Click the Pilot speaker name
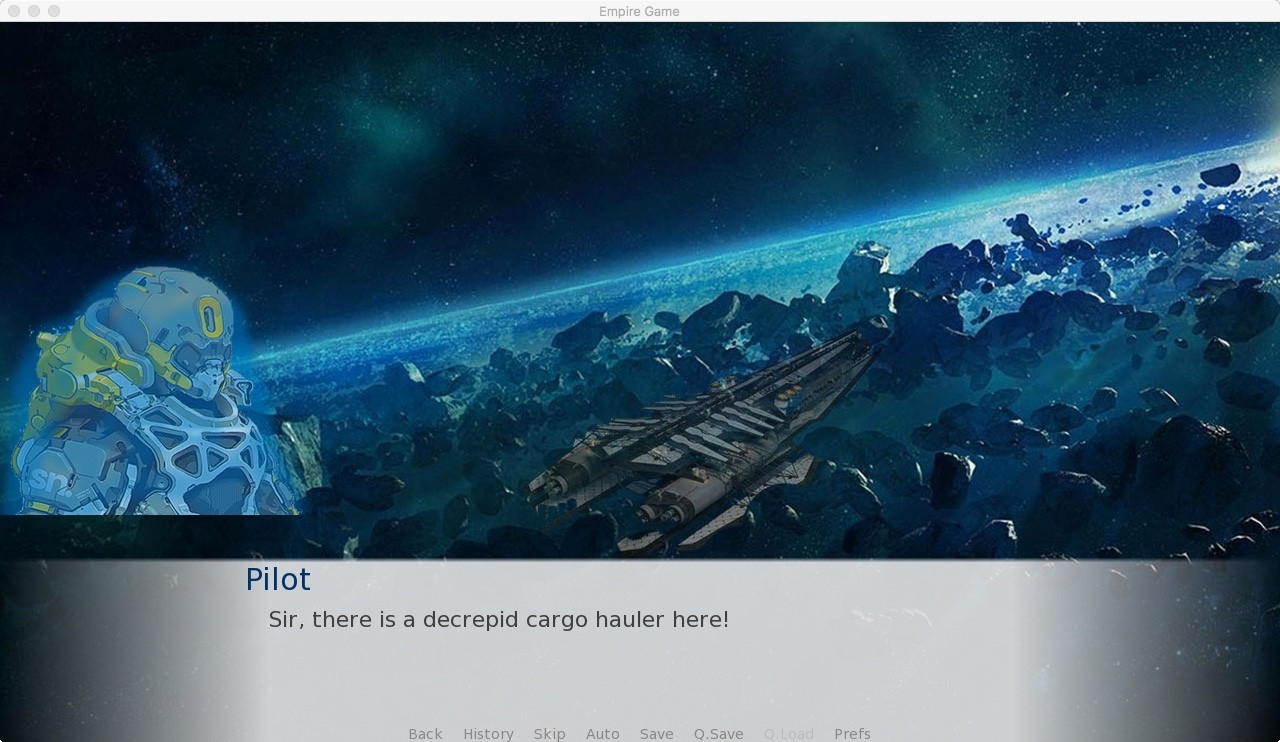Viewport: 1280px width, 742px height. click(278, 580)
